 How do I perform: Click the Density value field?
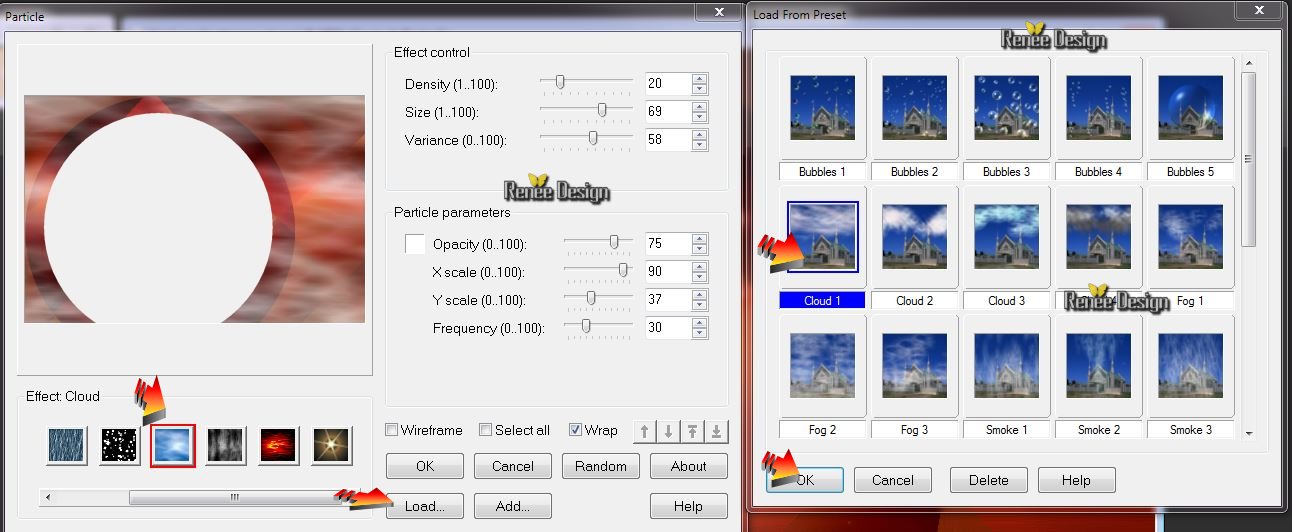pyautogui.click(x=668, y=84)
